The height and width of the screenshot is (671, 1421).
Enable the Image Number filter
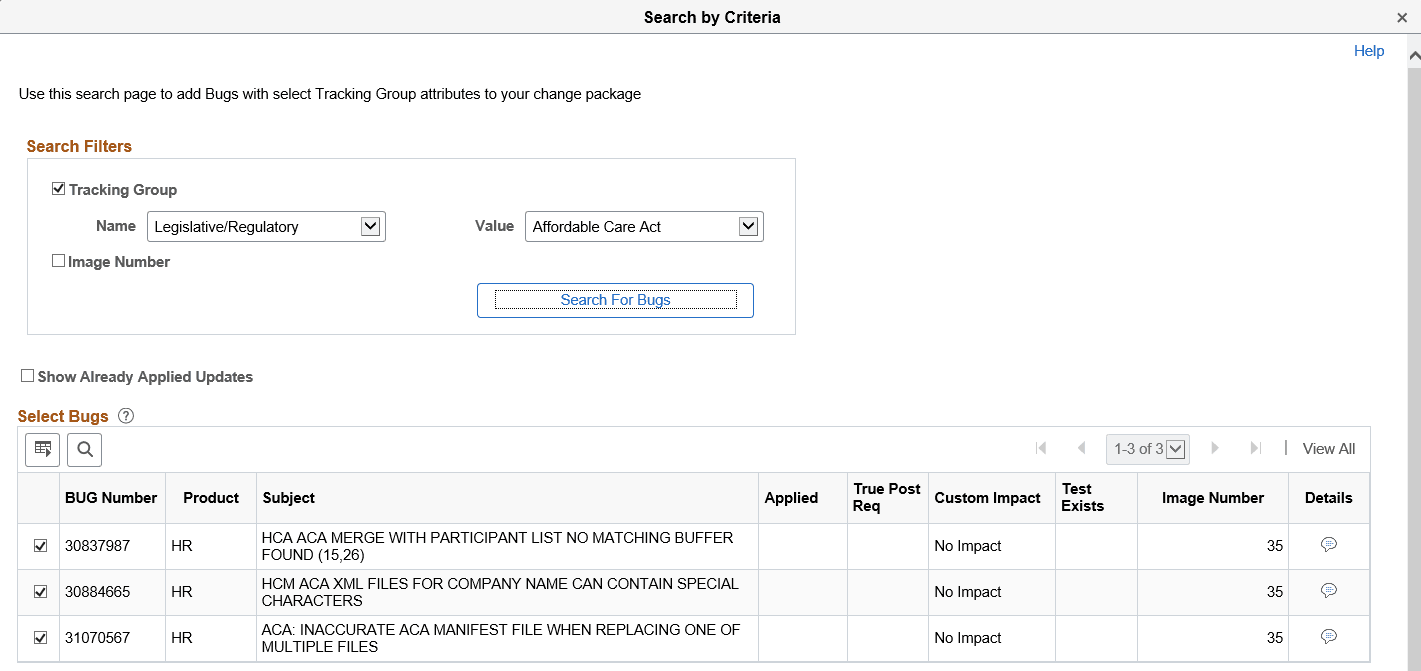click(x=58, y=260)
